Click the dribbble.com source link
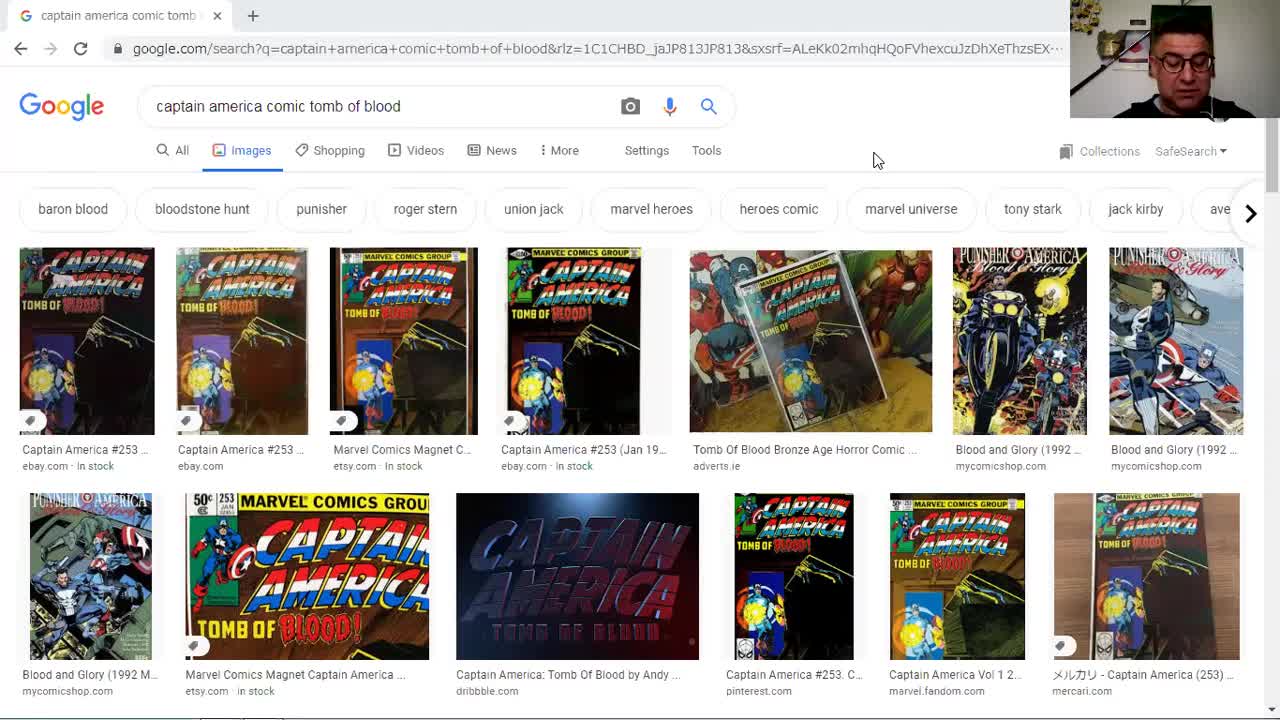This screenshot has width=1280, height=720. pos(487,691)
